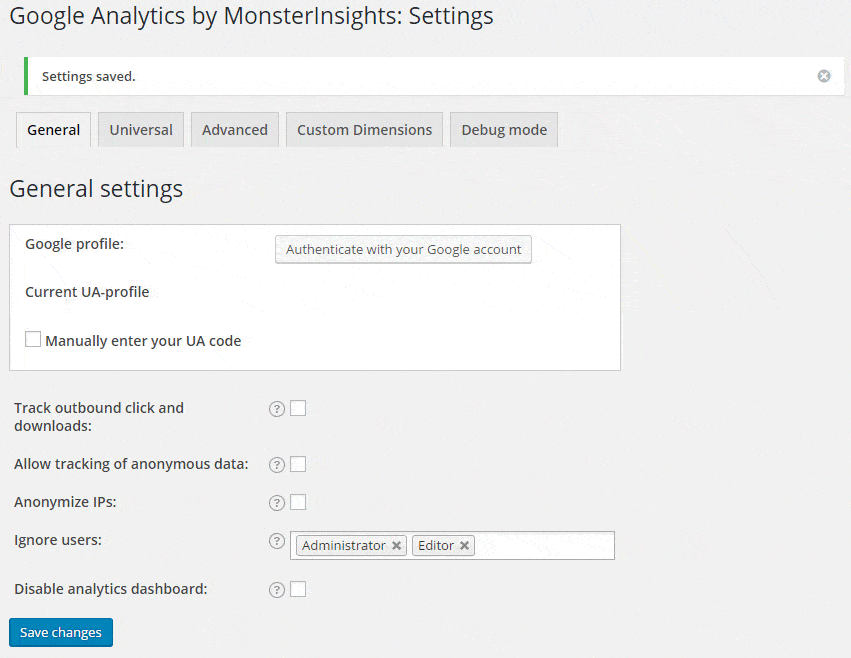Viewport: 851px width, 658px height.
Task: Click the Current UA-profile label
Action: [x=87, y=292]
